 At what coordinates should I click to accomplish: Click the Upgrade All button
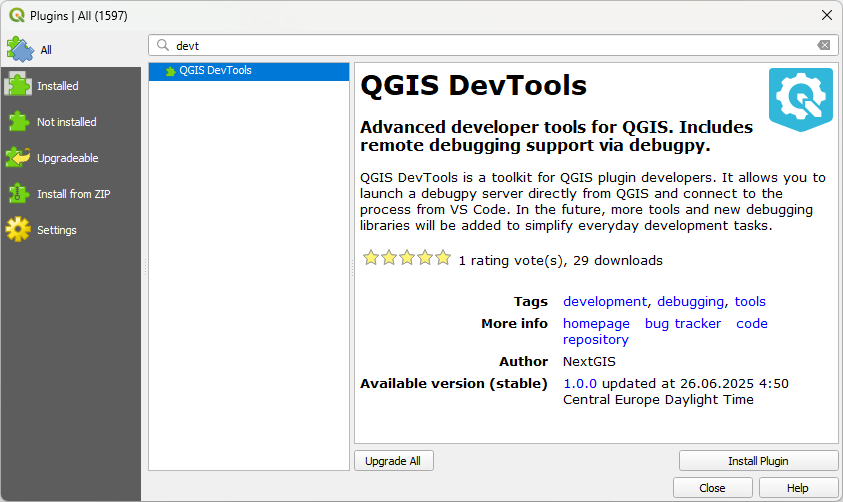click(x=394, y=461)
